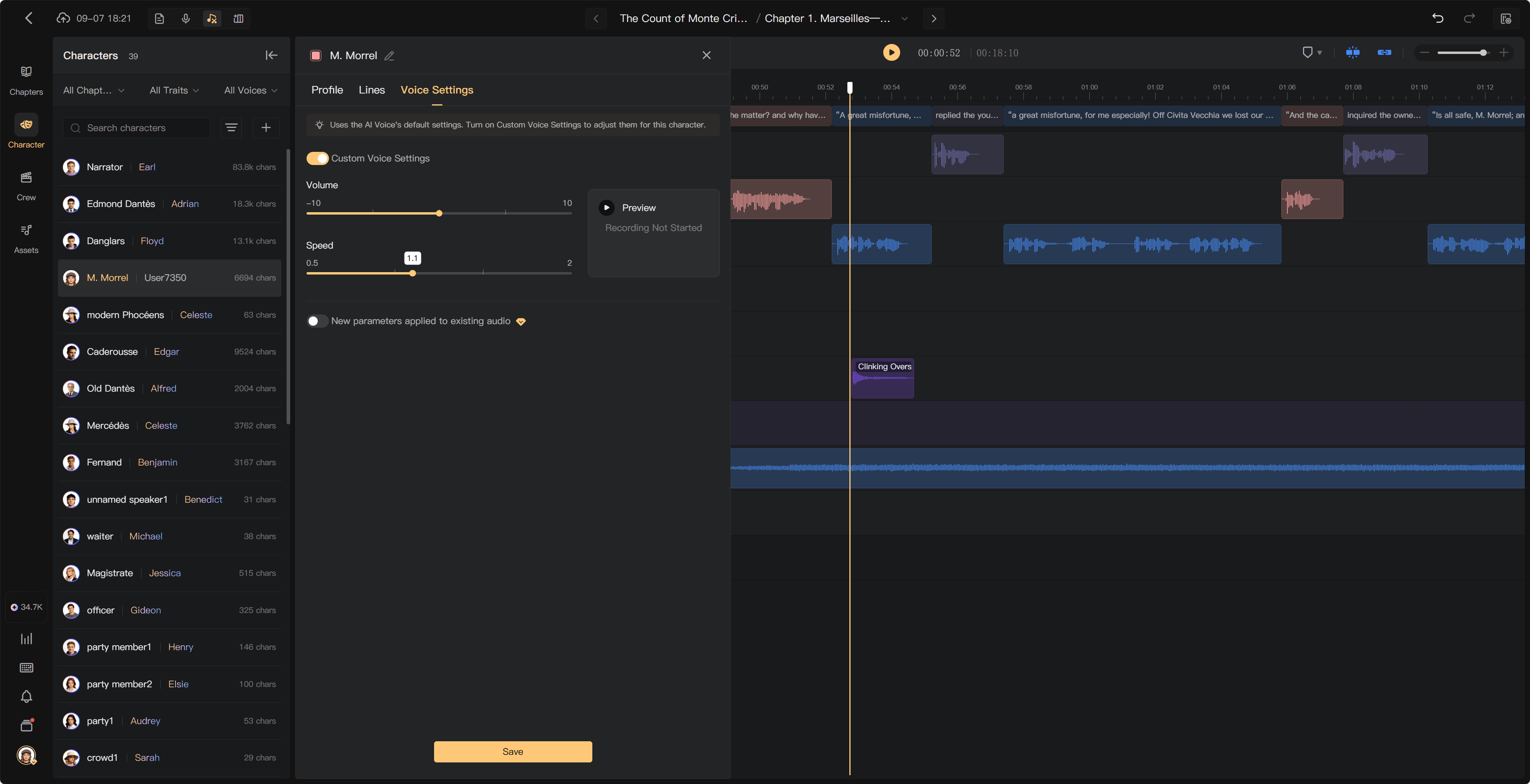
Task: Save the voice settings
Action: click(512, 751)
